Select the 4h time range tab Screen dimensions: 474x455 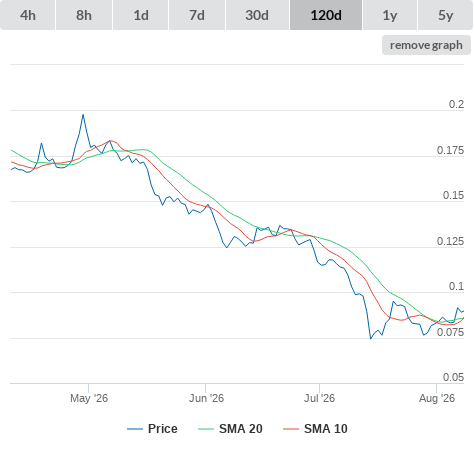[x=28, y=15]
